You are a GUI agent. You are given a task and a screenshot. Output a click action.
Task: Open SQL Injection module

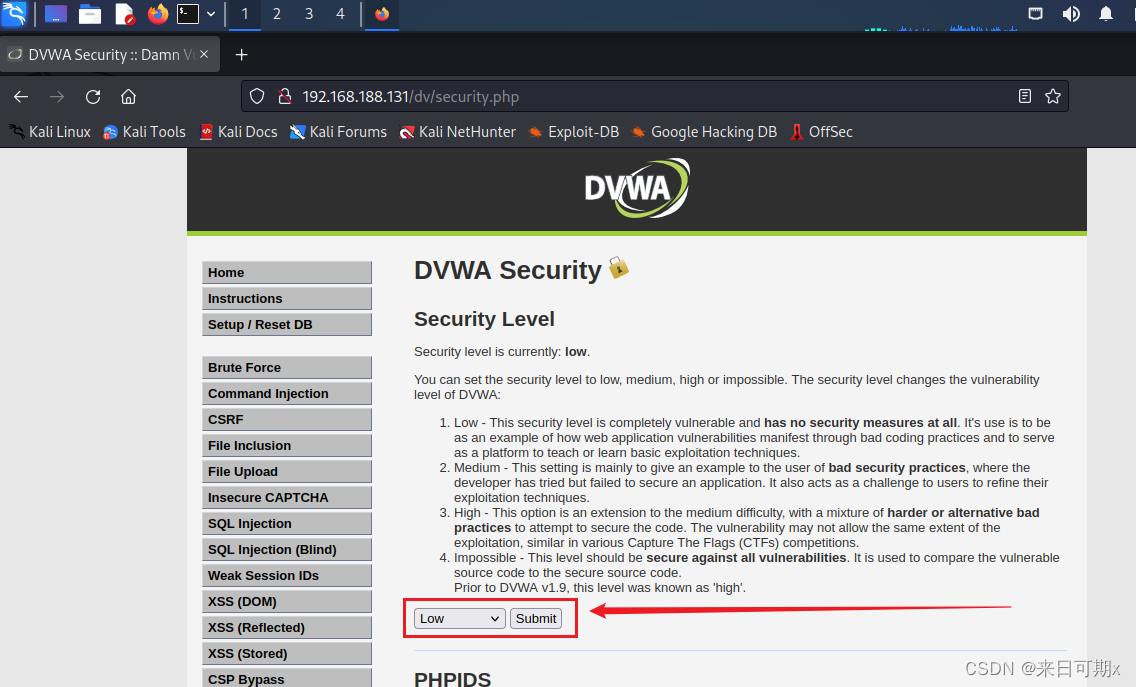287,524
